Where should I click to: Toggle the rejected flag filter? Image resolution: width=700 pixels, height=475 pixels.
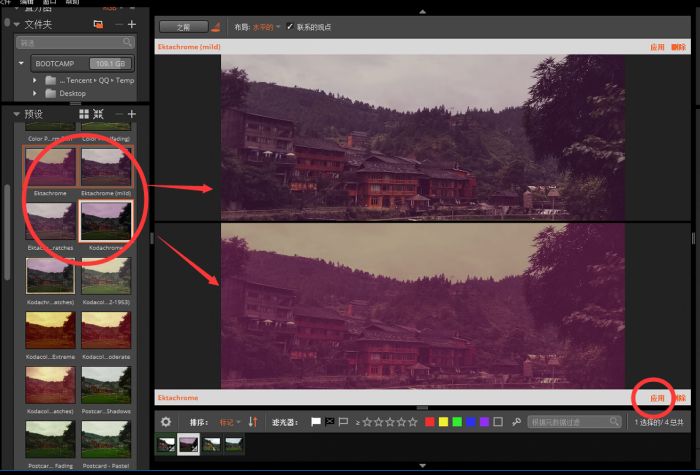329,422
